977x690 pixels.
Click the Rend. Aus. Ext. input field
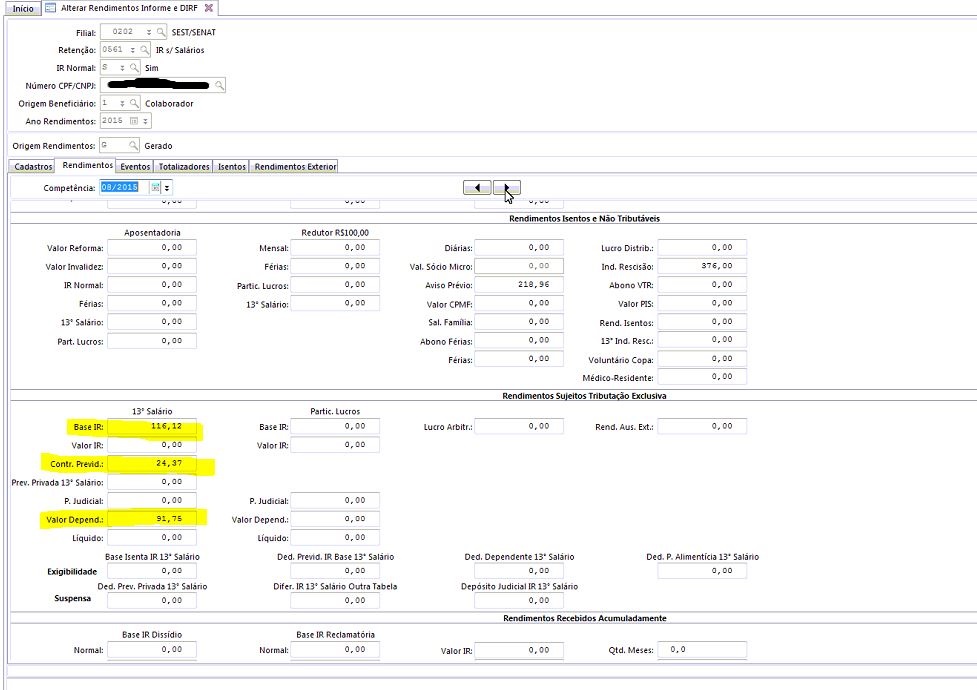(x=702, y=426)
